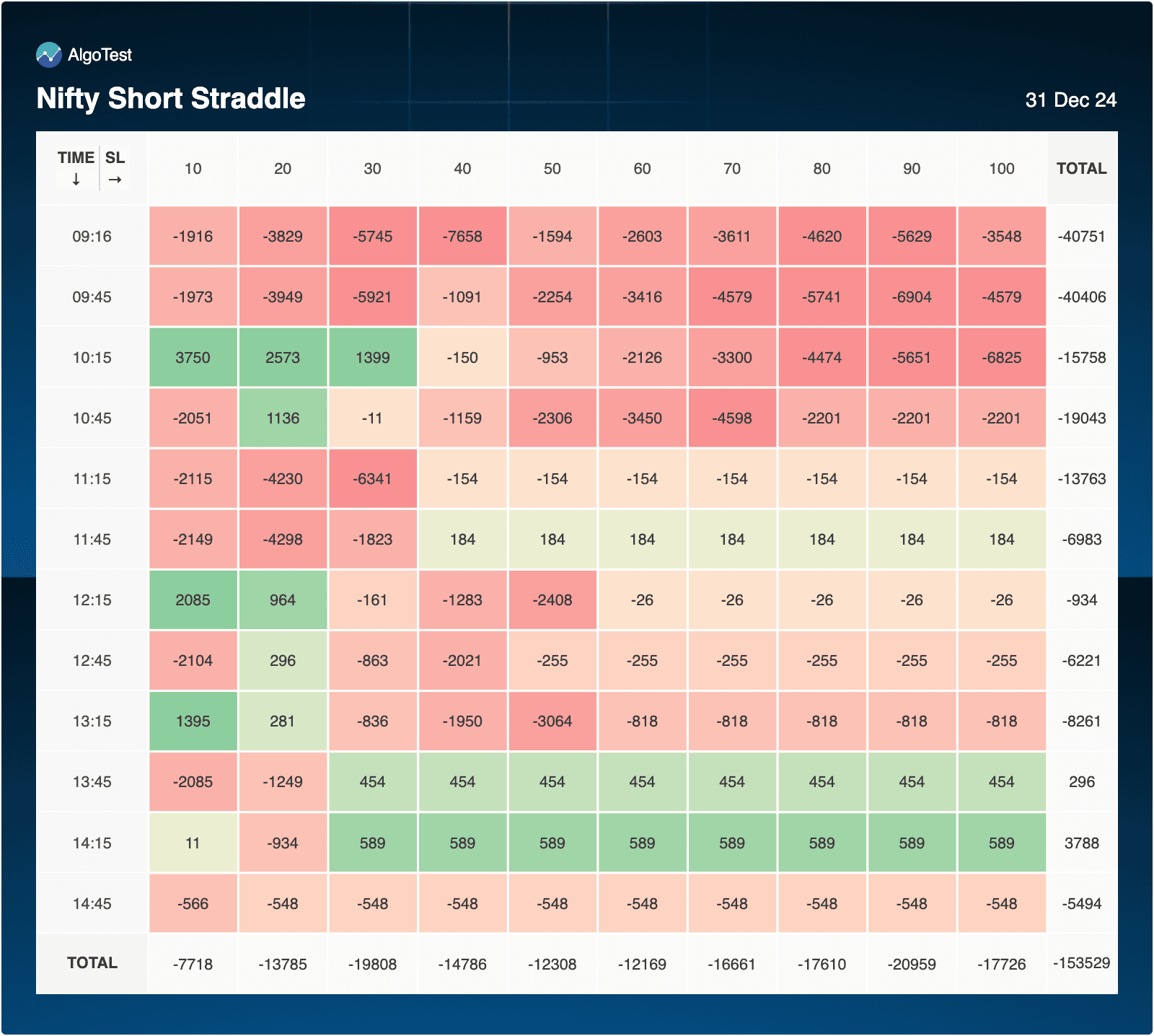Click the pale 11 cell at 14:15

point(193,843)
